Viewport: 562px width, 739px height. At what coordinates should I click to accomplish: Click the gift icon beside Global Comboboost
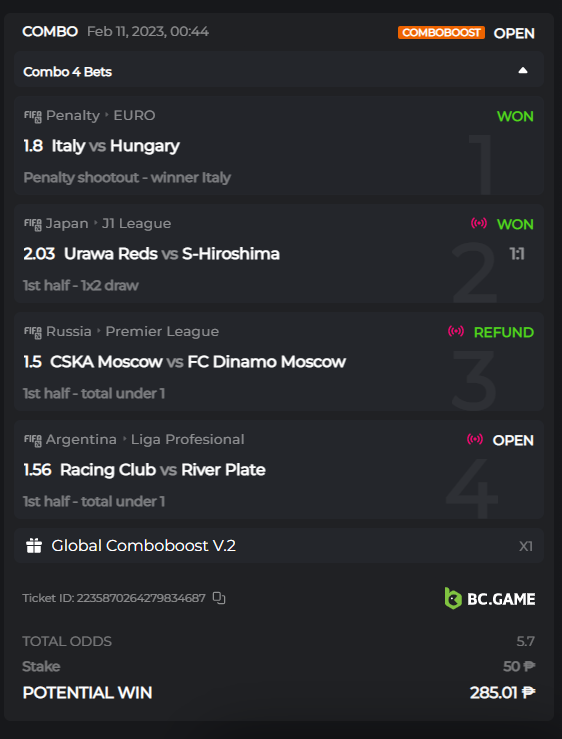34,546
